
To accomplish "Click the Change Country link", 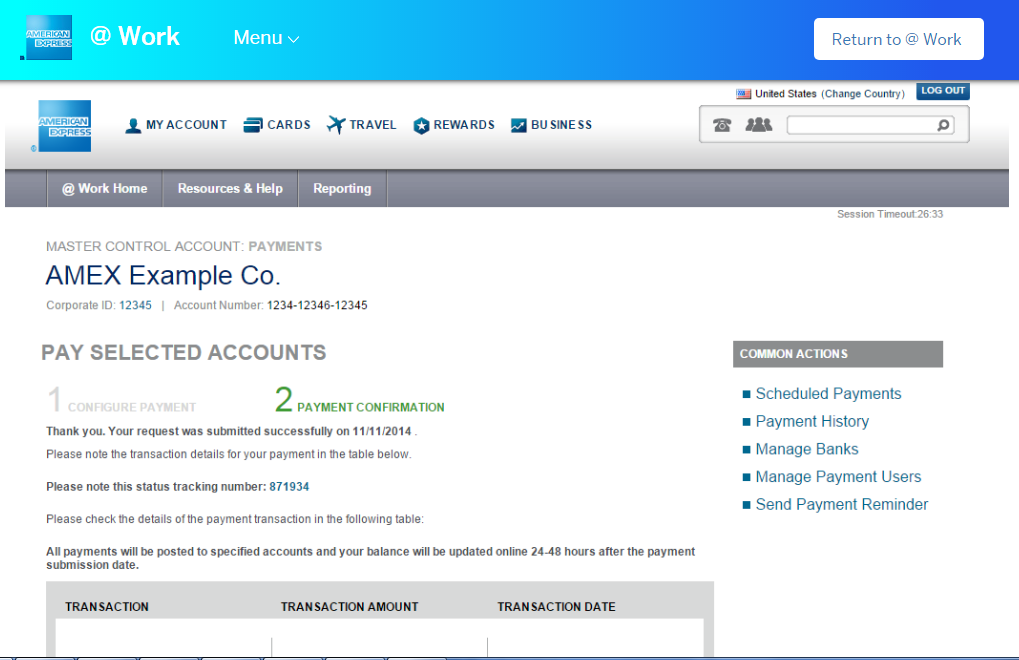I will coord(863,94).
